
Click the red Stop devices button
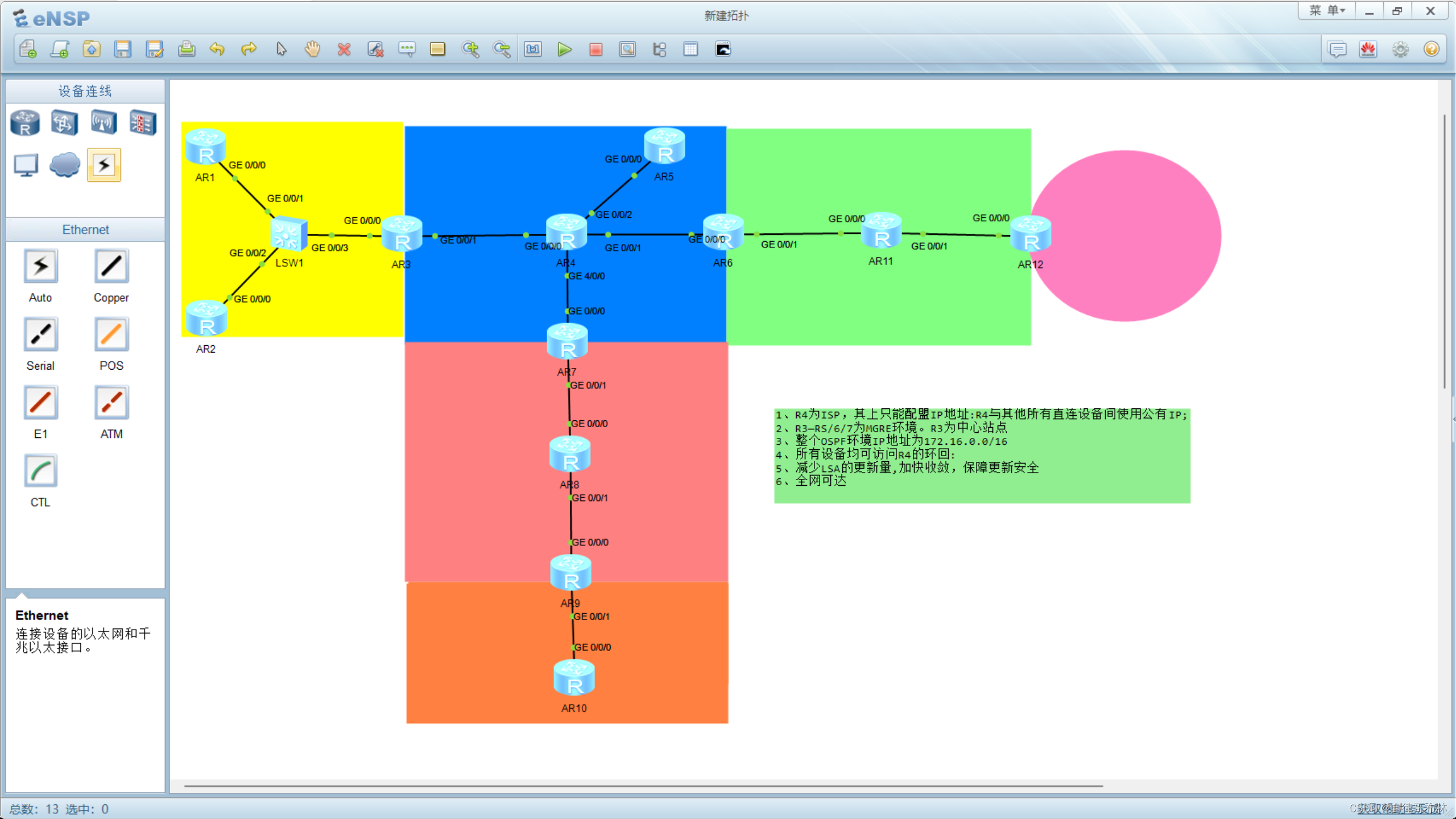click(595, 49)
